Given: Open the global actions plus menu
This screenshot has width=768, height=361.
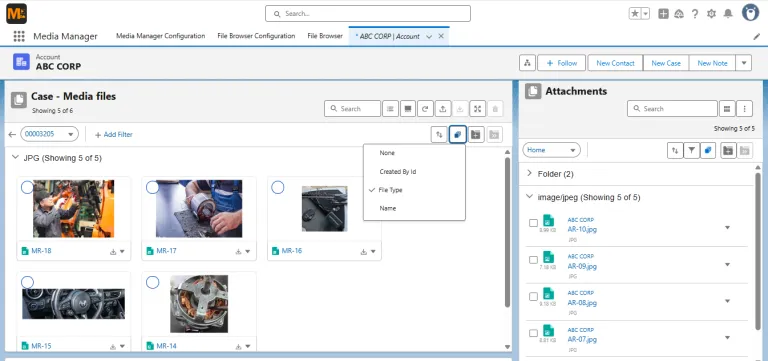Looking at the screenshot, I should [x=663, y=14].
